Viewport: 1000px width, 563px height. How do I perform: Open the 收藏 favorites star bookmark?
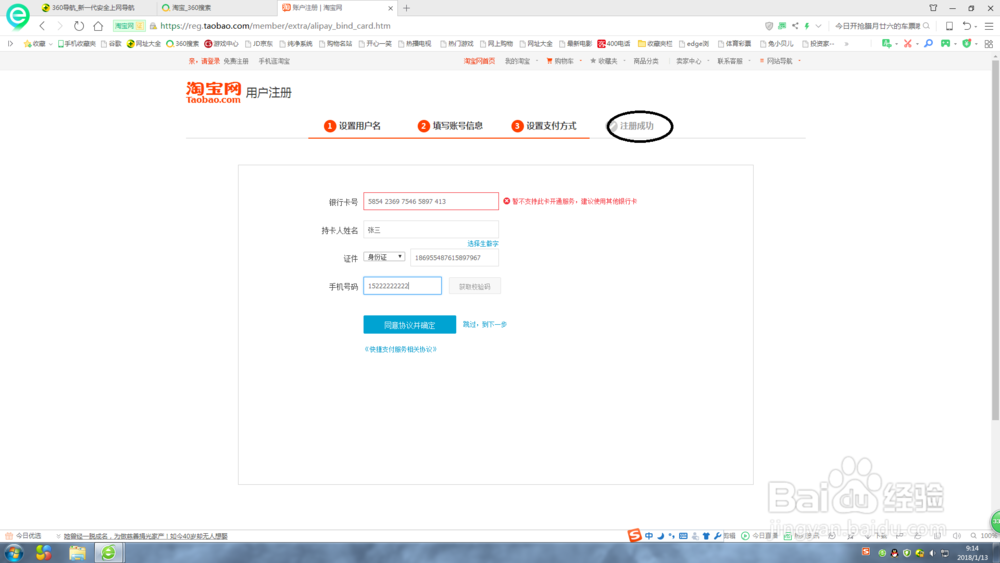pyautogui.click(x=34, y=44)
